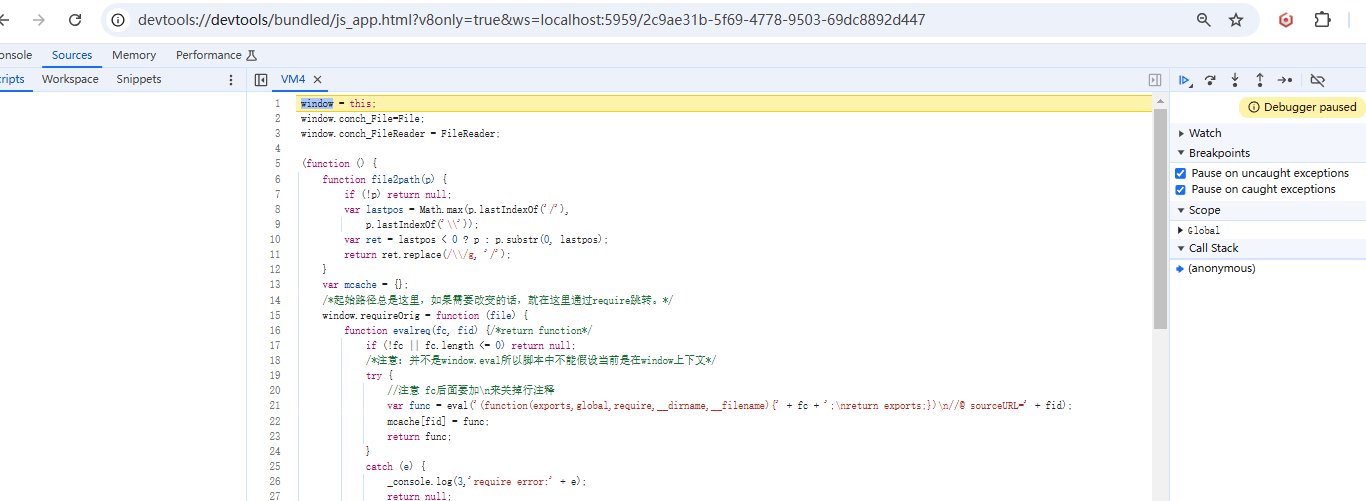Click the Step button with arrow-dot
This screenshot has height=501, width=1366.
pyautogui.click(x=1285, y=80)
